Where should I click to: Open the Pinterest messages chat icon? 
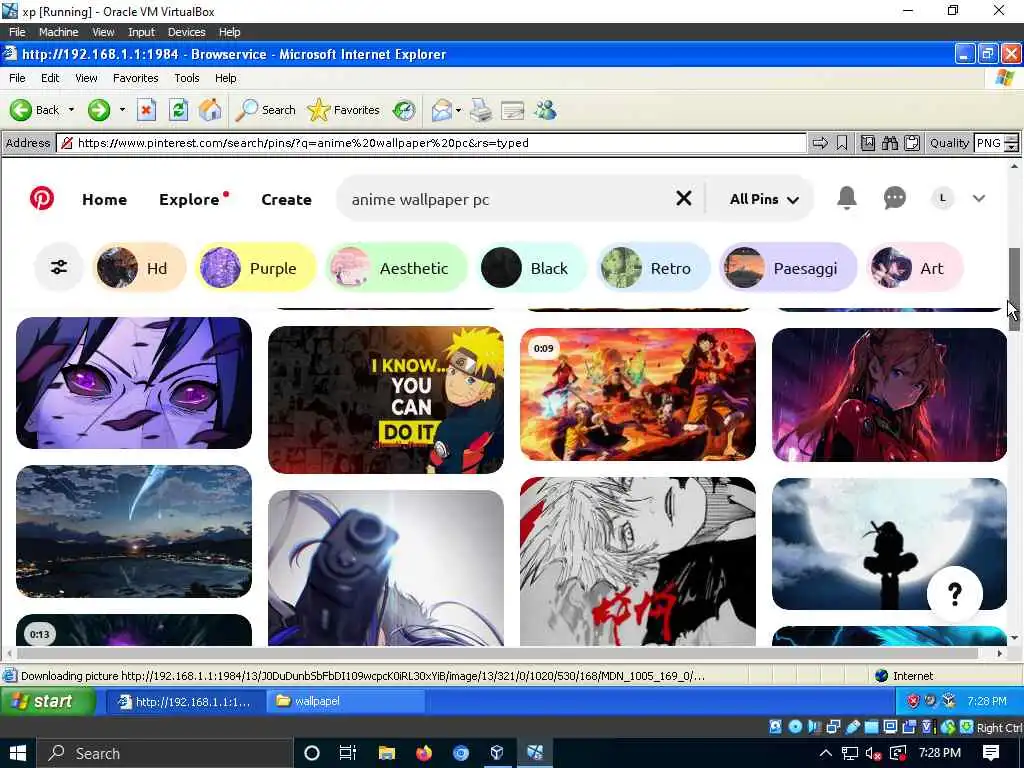click(x=894, y=198)
